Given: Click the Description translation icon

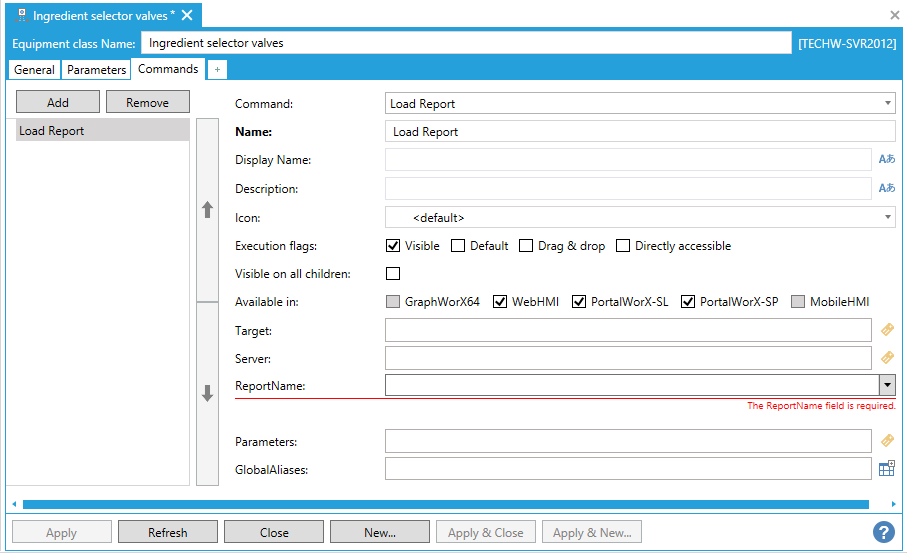Looking at the screenshot, I should 886,188.
